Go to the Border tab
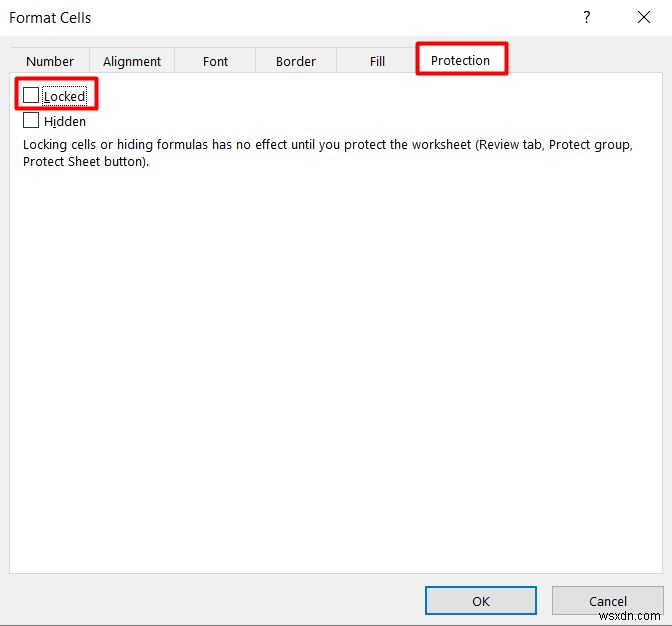Image resolution: width=672 pixels, height=626 pixels. 296,61
